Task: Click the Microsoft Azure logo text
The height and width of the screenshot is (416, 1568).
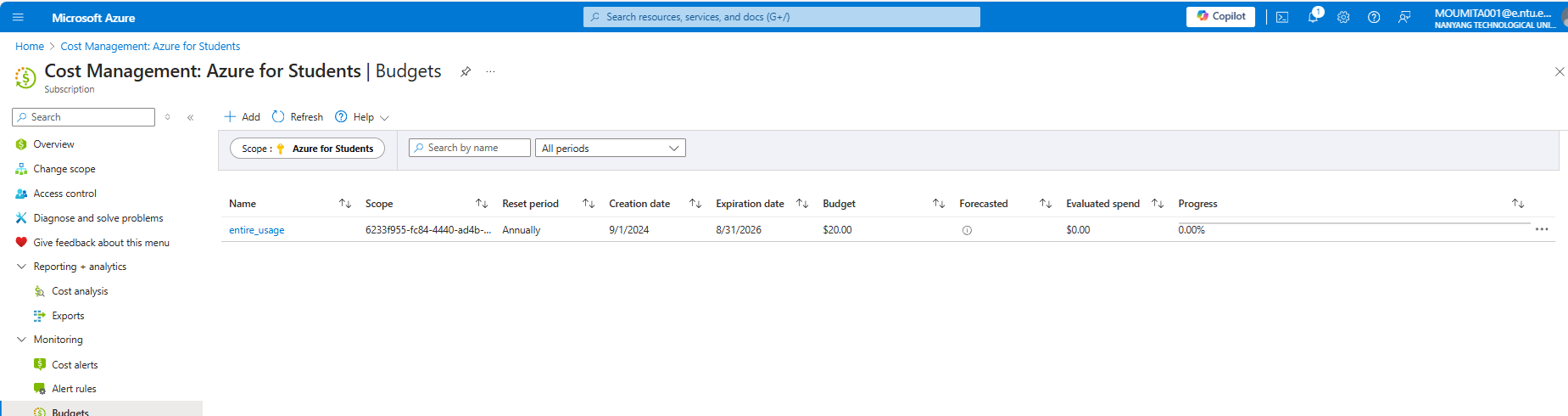Action: pos(93,18)
